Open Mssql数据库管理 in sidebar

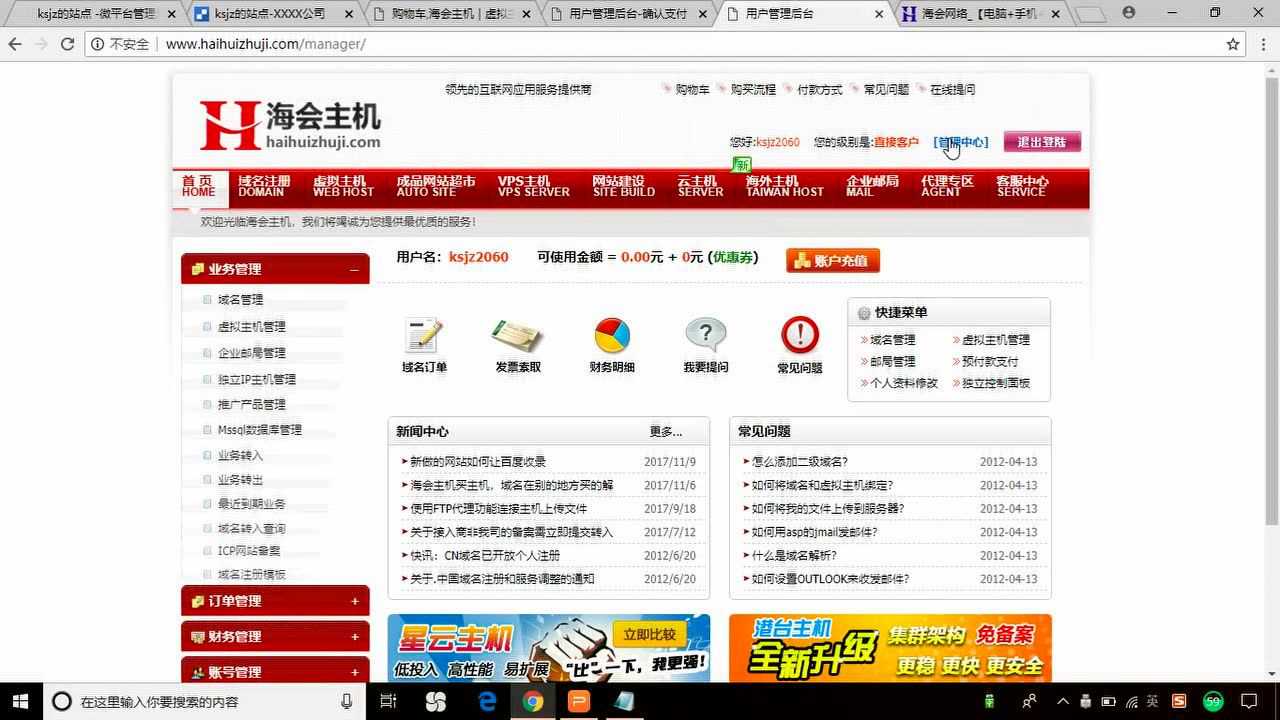coord(260,430)
